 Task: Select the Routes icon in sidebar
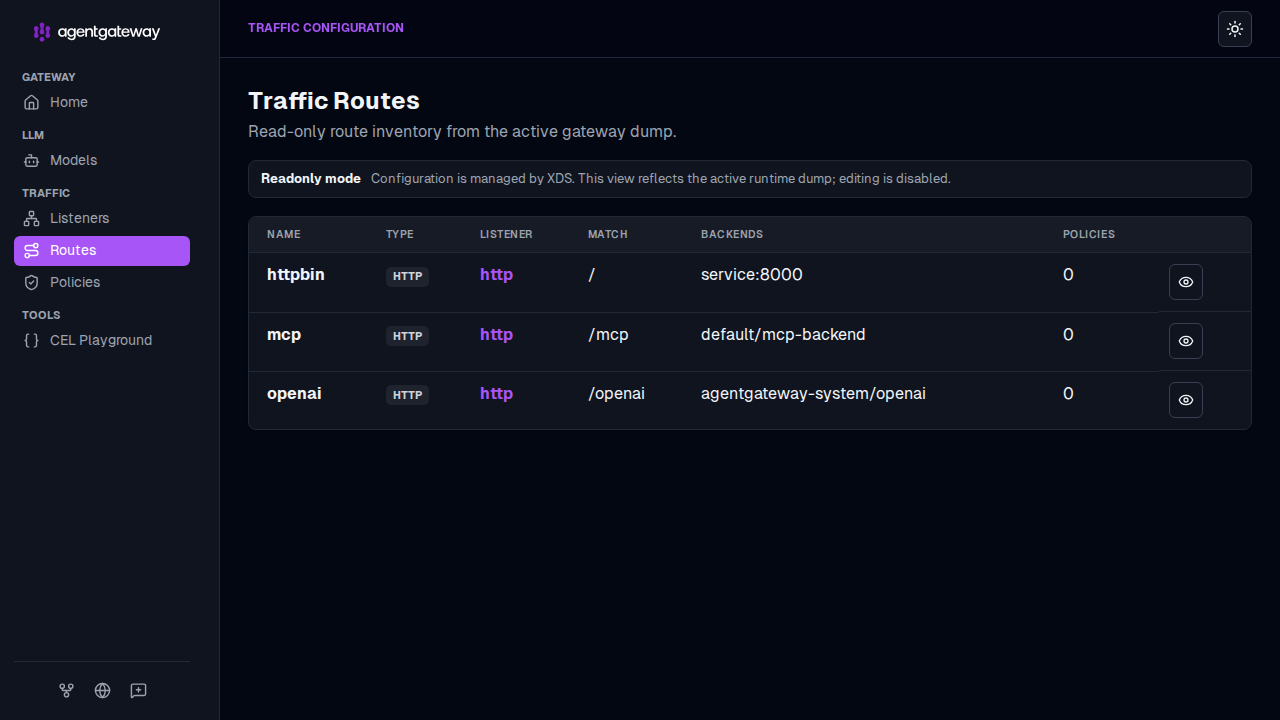tap(32, 250)
